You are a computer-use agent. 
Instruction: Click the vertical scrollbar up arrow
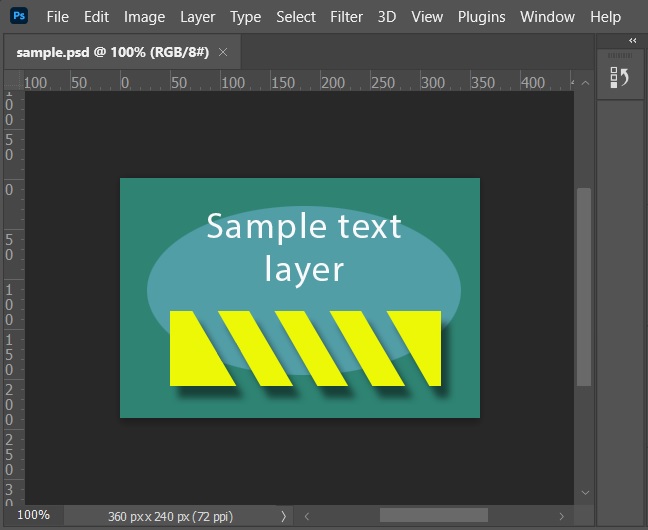584,78
